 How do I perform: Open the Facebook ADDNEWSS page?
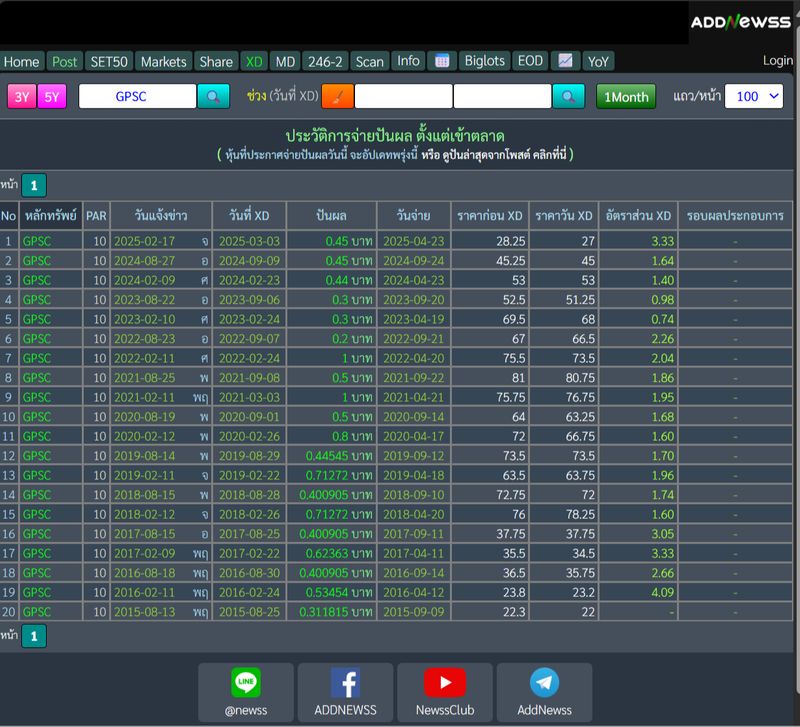[x=345, y=692]
